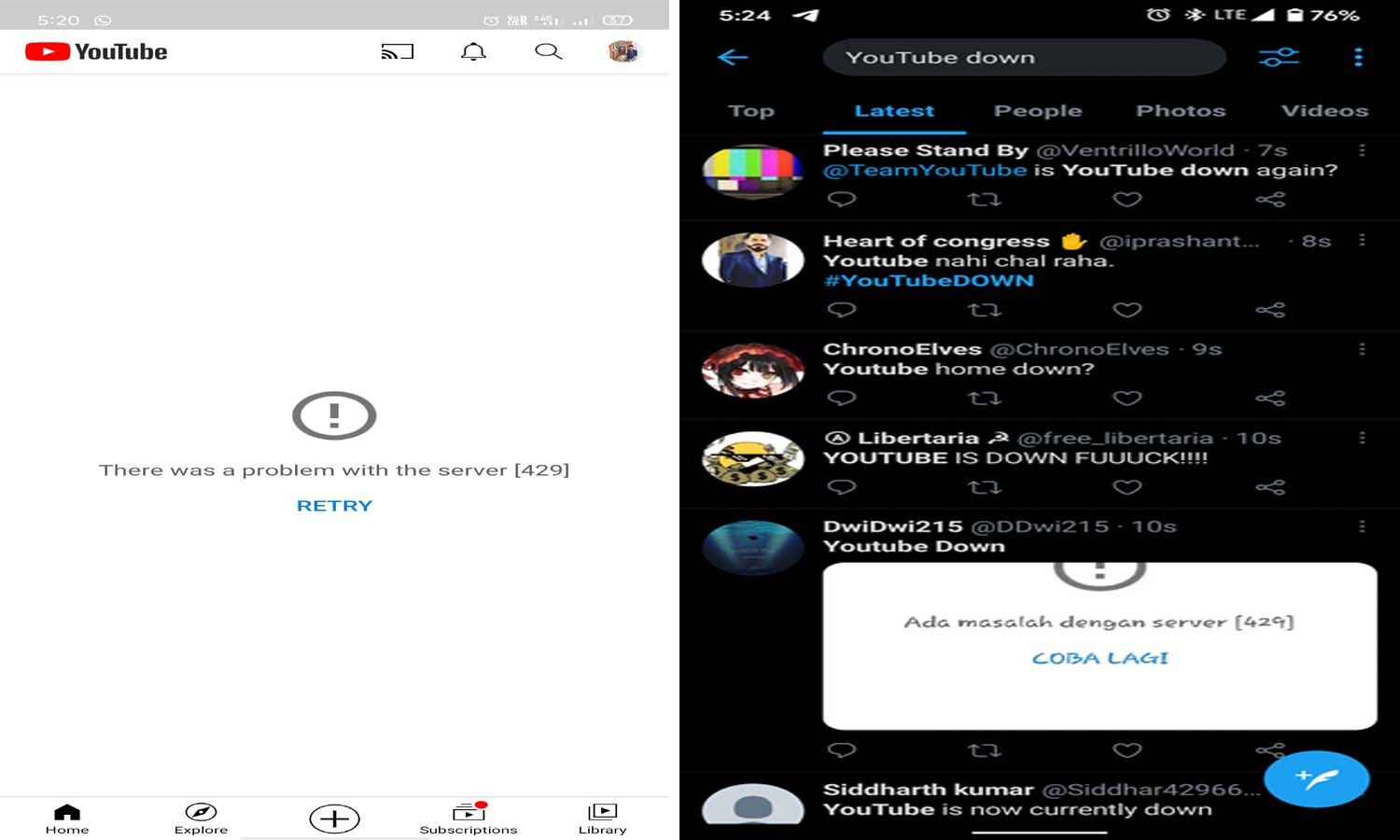This screenshot has width=1400, height=840.
Task: Tap the create plus button
Action: [x=334, y=819]
